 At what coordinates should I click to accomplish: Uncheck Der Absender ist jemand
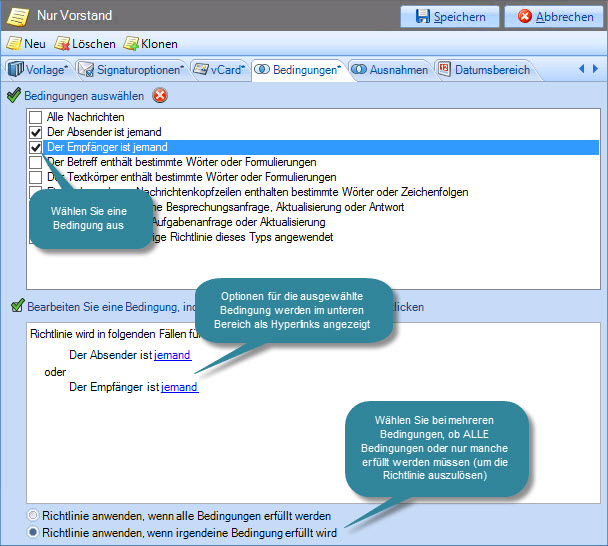pyautogui.click(x=36, y=132)
